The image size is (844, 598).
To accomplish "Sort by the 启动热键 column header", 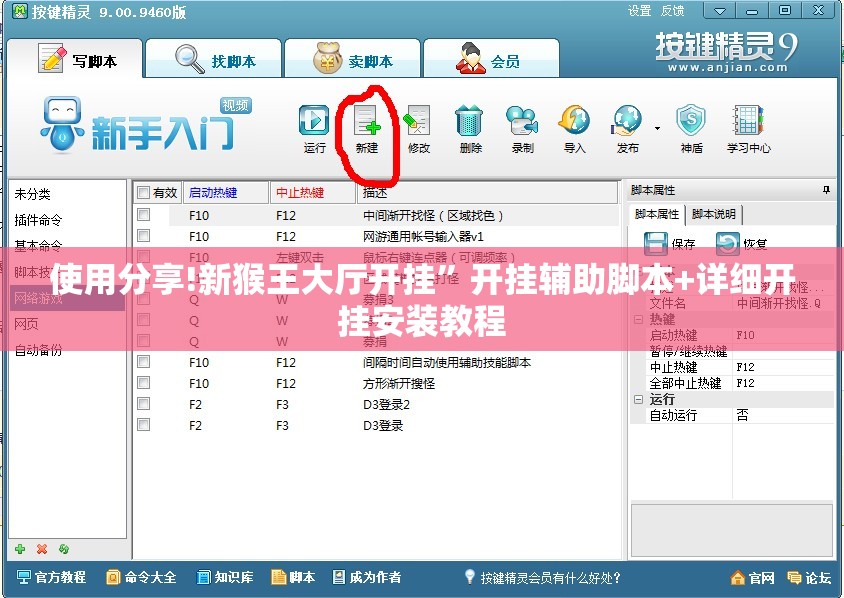I will pos(226,193).
